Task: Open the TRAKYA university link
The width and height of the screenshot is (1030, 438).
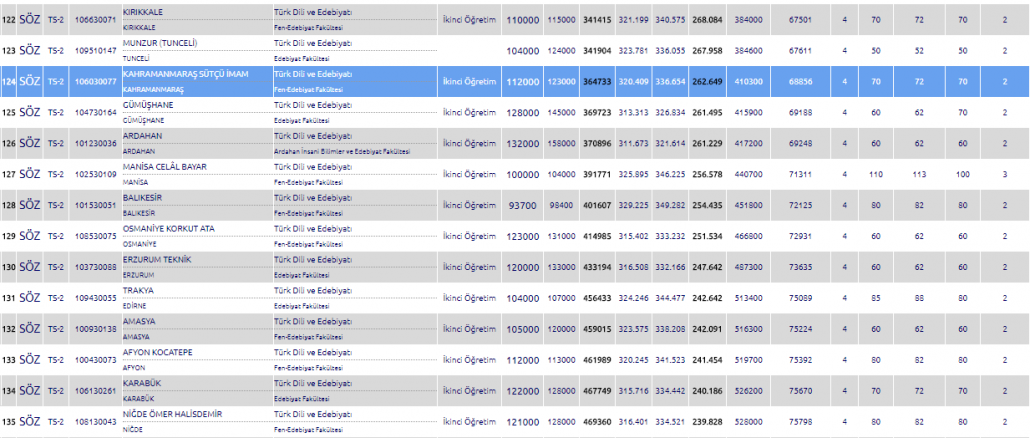Action: pyautogui.click(x=138, y=291)
